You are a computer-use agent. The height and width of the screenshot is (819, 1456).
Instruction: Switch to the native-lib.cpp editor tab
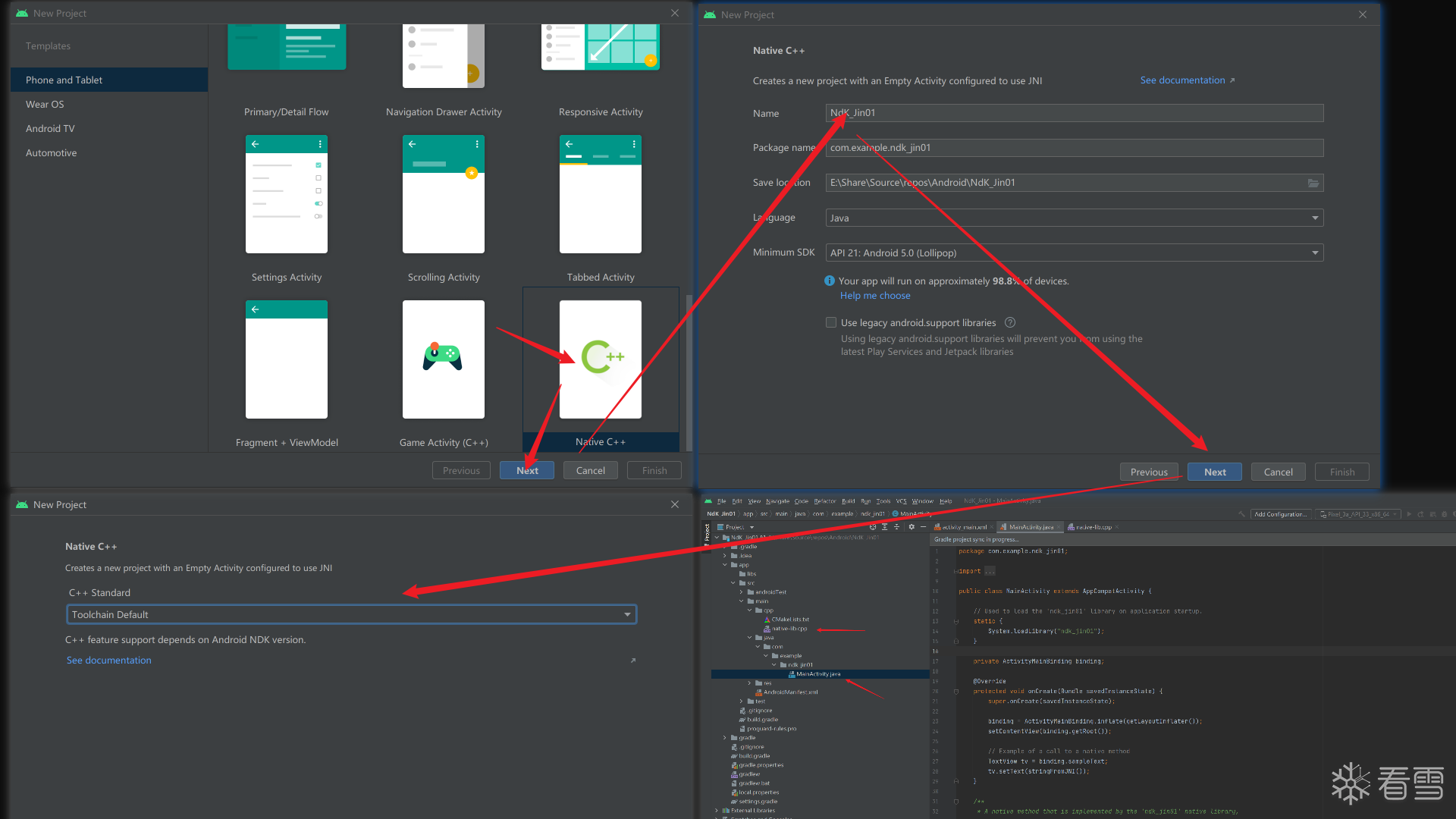pyautogui.click(x=1093, y=527)
